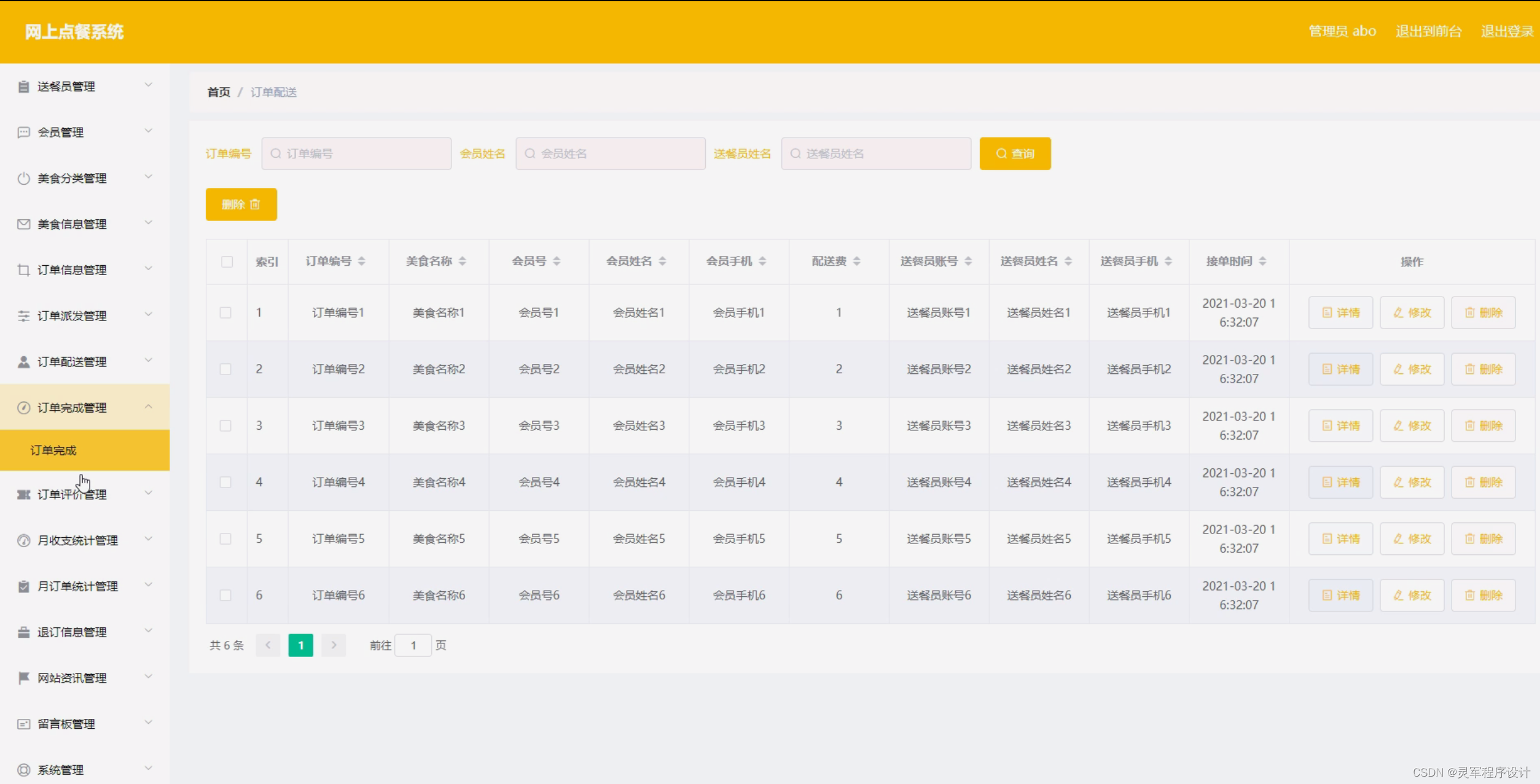The height and width of the screenshot is (784, 1540).
Task: Click the 美食信息管理 envelope icon
Action: point(23,223)
